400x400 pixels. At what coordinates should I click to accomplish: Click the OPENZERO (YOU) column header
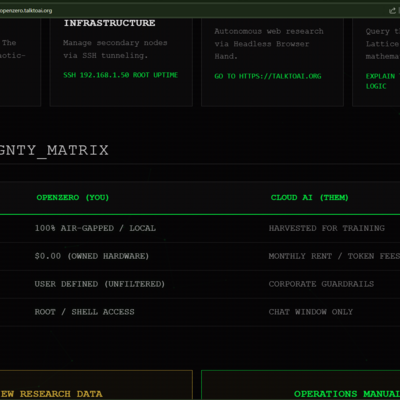[73, 197]
